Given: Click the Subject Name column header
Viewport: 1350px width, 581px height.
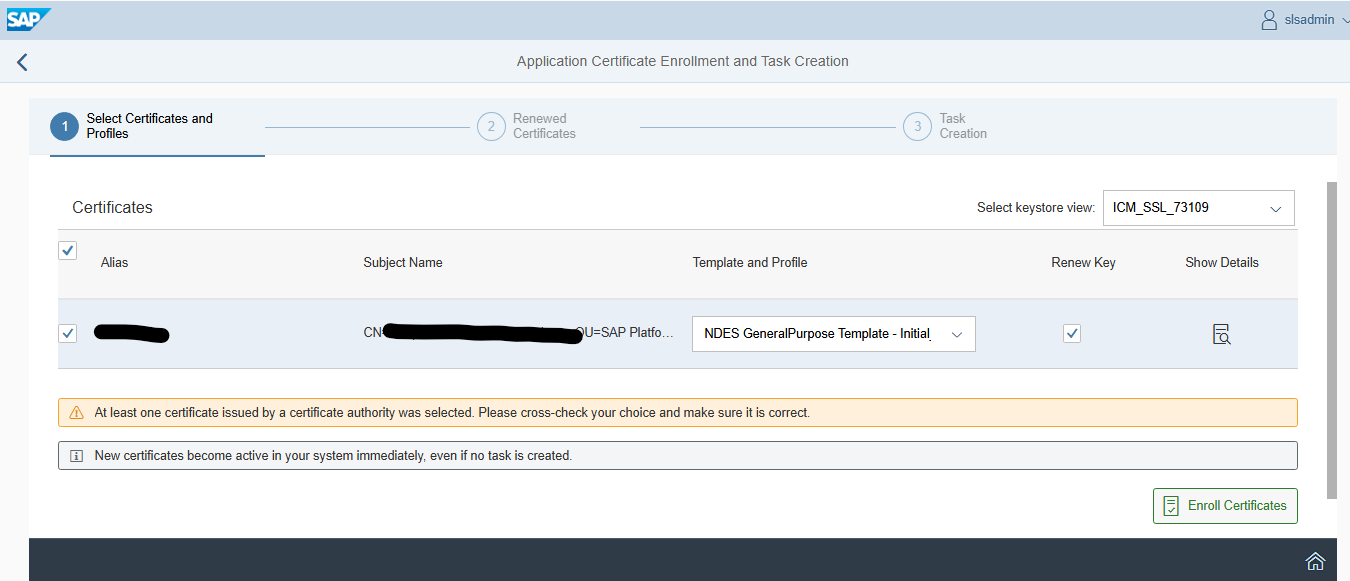Looking at the screenshot, I should click(x=403, y=262).
